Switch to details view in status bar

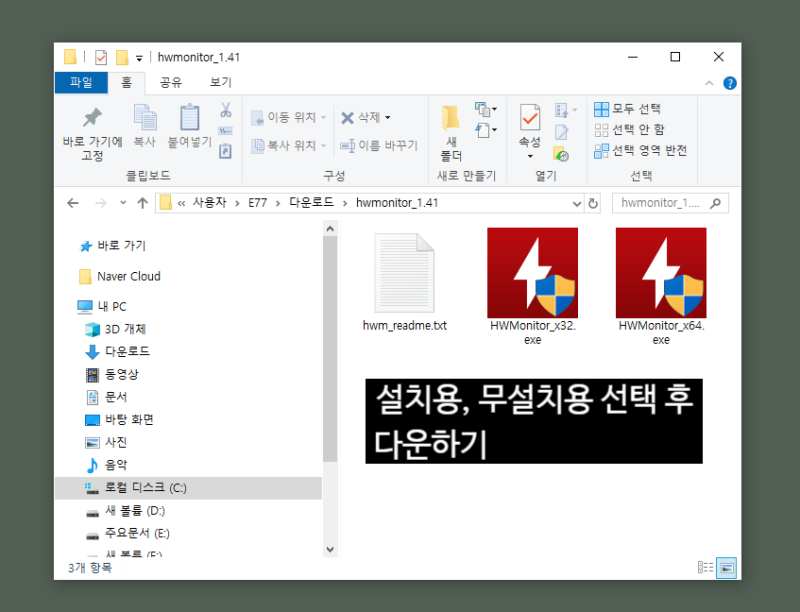(705, 568)
